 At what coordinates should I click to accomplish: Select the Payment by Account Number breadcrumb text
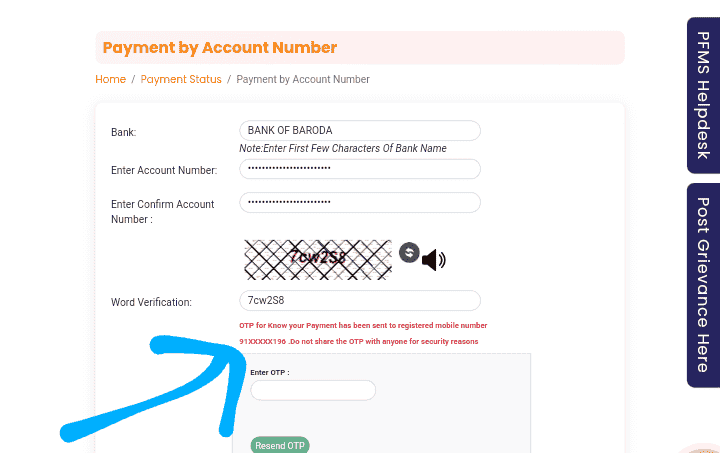[303, 79]
